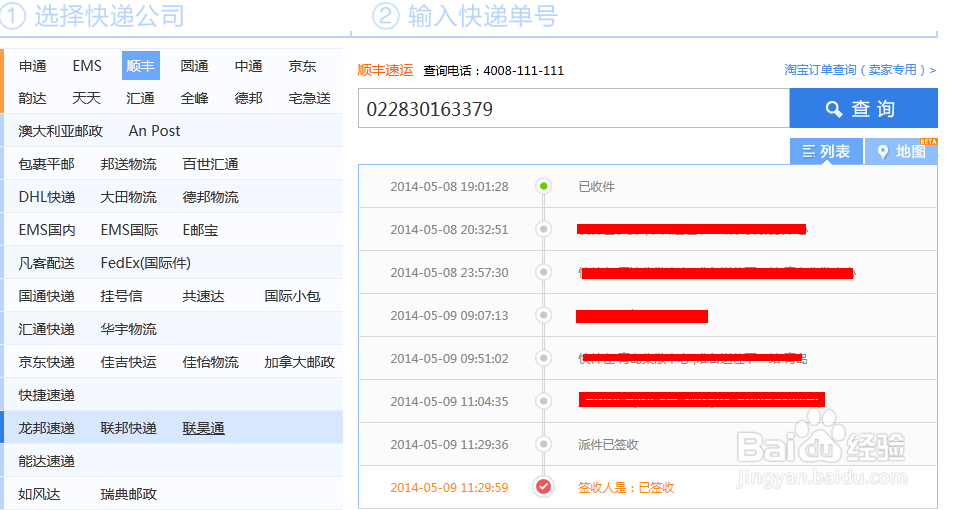Image resolution: width=960 pixels, height=510 pixels.
Task: Select 能达速递 courier
Action: tap(47, 461)
